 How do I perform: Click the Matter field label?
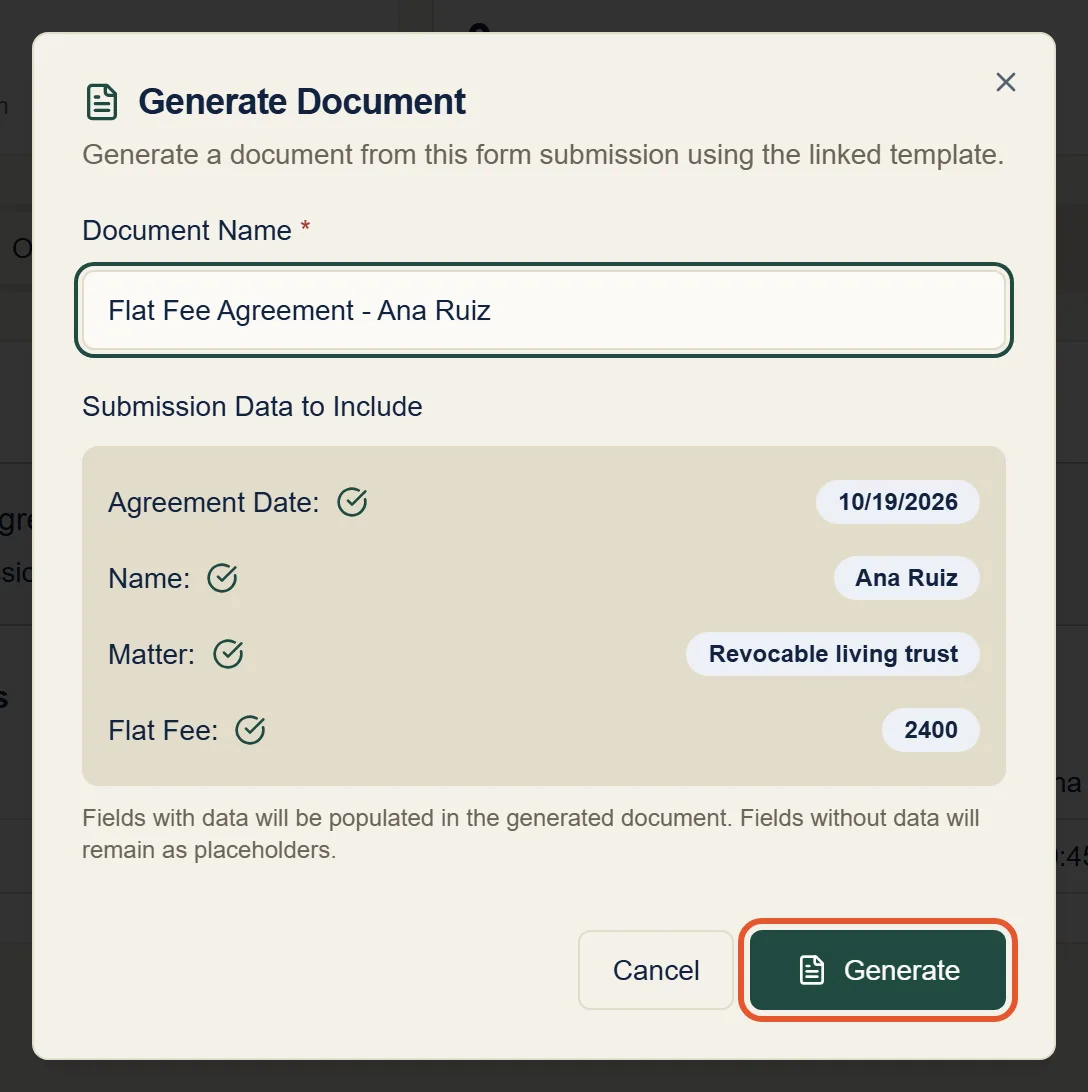point(152,654)
